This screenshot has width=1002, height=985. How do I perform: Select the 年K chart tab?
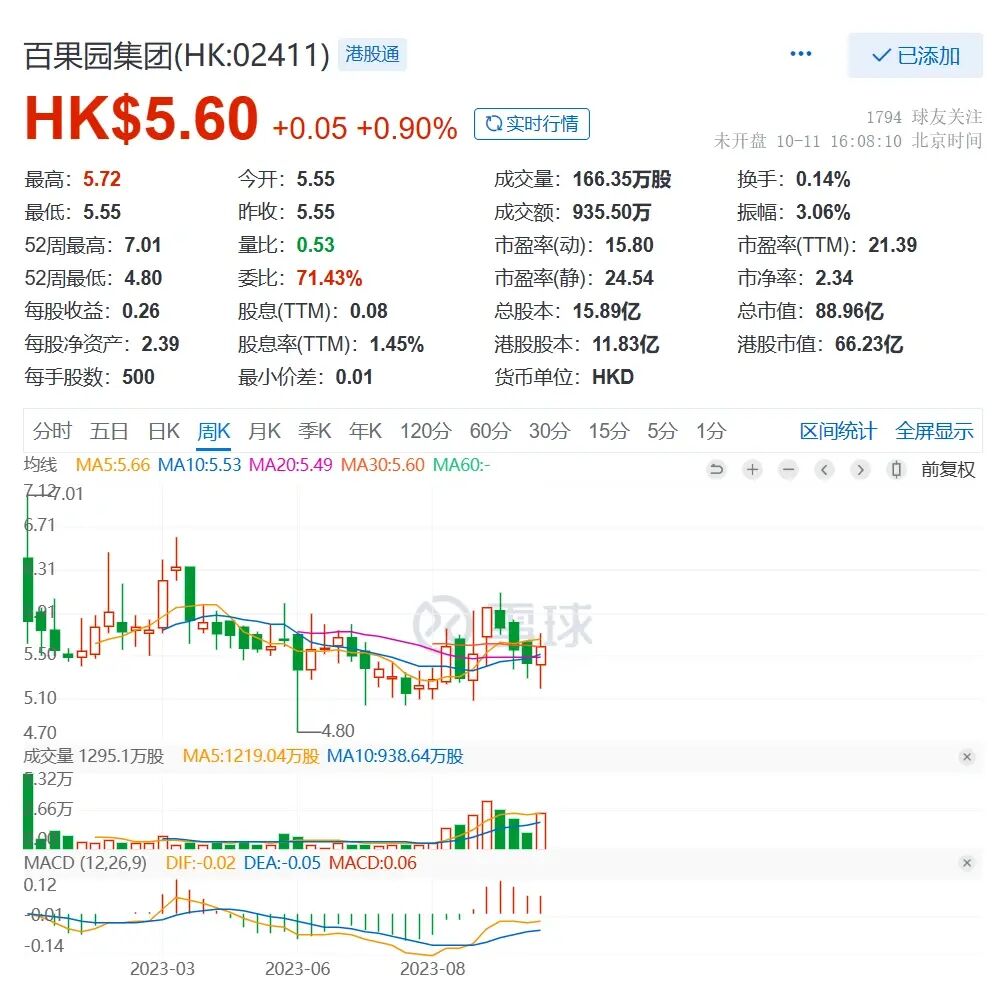coord(365,431)
